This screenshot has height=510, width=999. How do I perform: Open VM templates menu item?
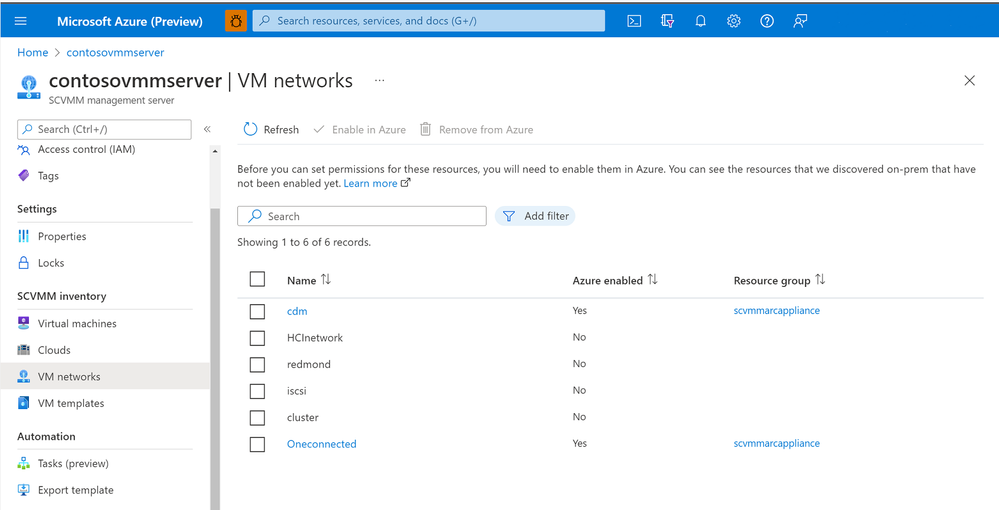click(70, 403)
